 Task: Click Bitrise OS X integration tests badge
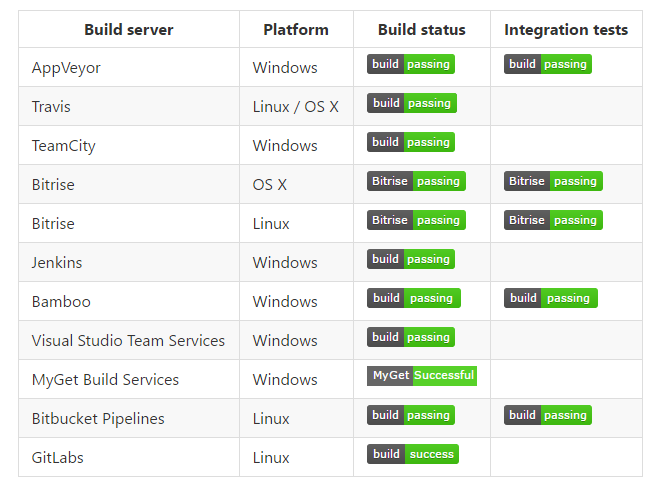[553, 181]
